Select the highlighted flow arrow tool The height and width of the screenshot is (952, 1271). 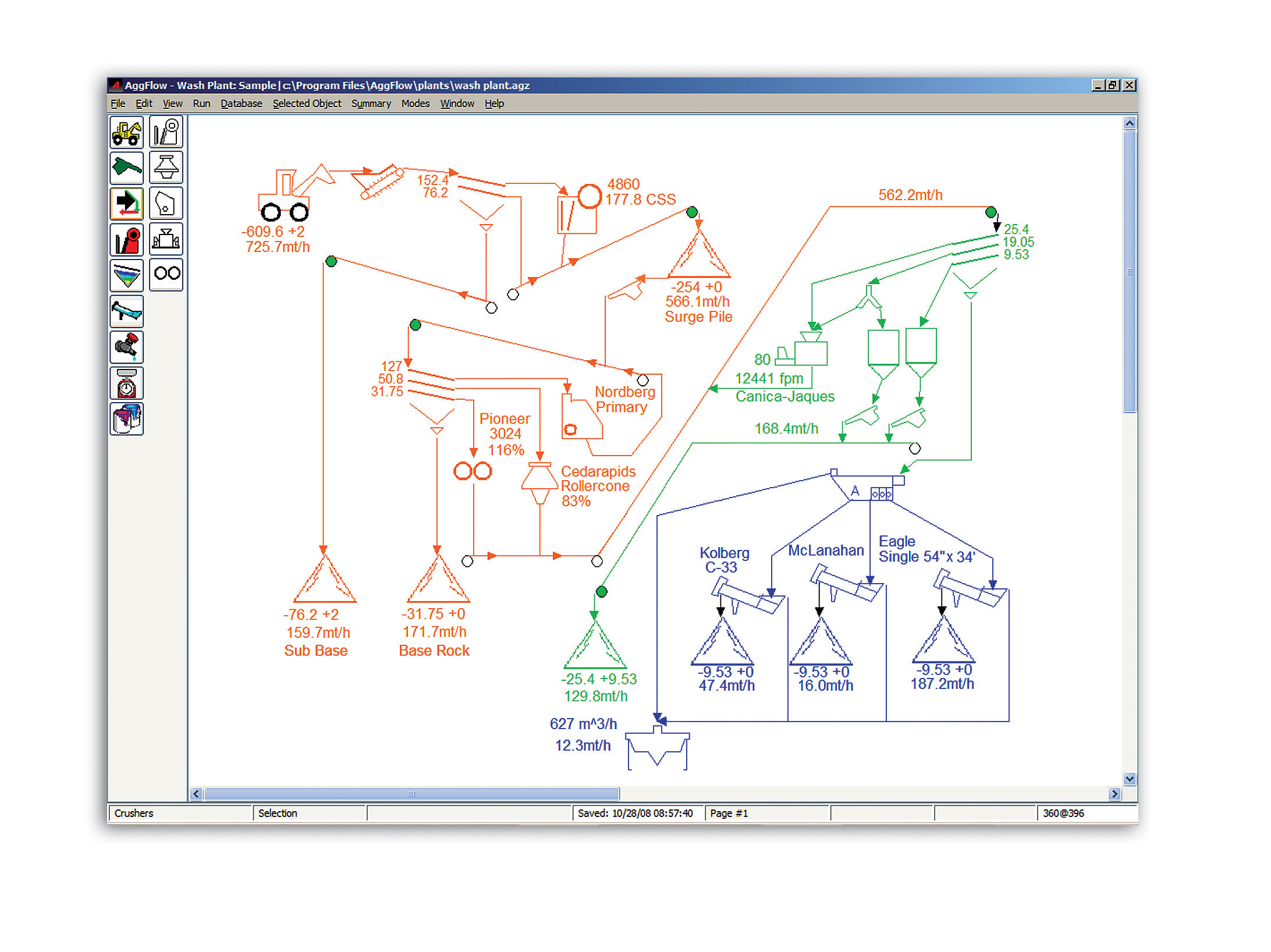click(x=127, y=204)
